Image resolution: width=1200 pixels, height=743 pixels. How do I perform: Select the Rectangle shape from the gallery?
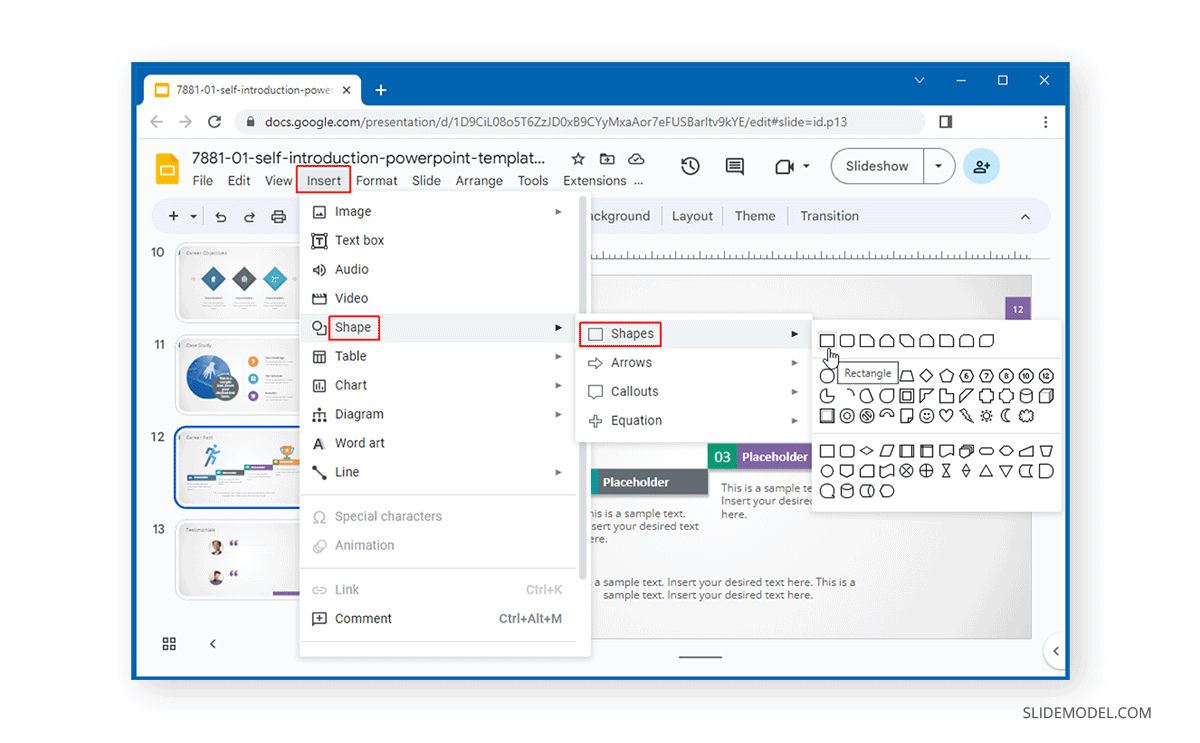pyautogui.click(x=827, y=340)
